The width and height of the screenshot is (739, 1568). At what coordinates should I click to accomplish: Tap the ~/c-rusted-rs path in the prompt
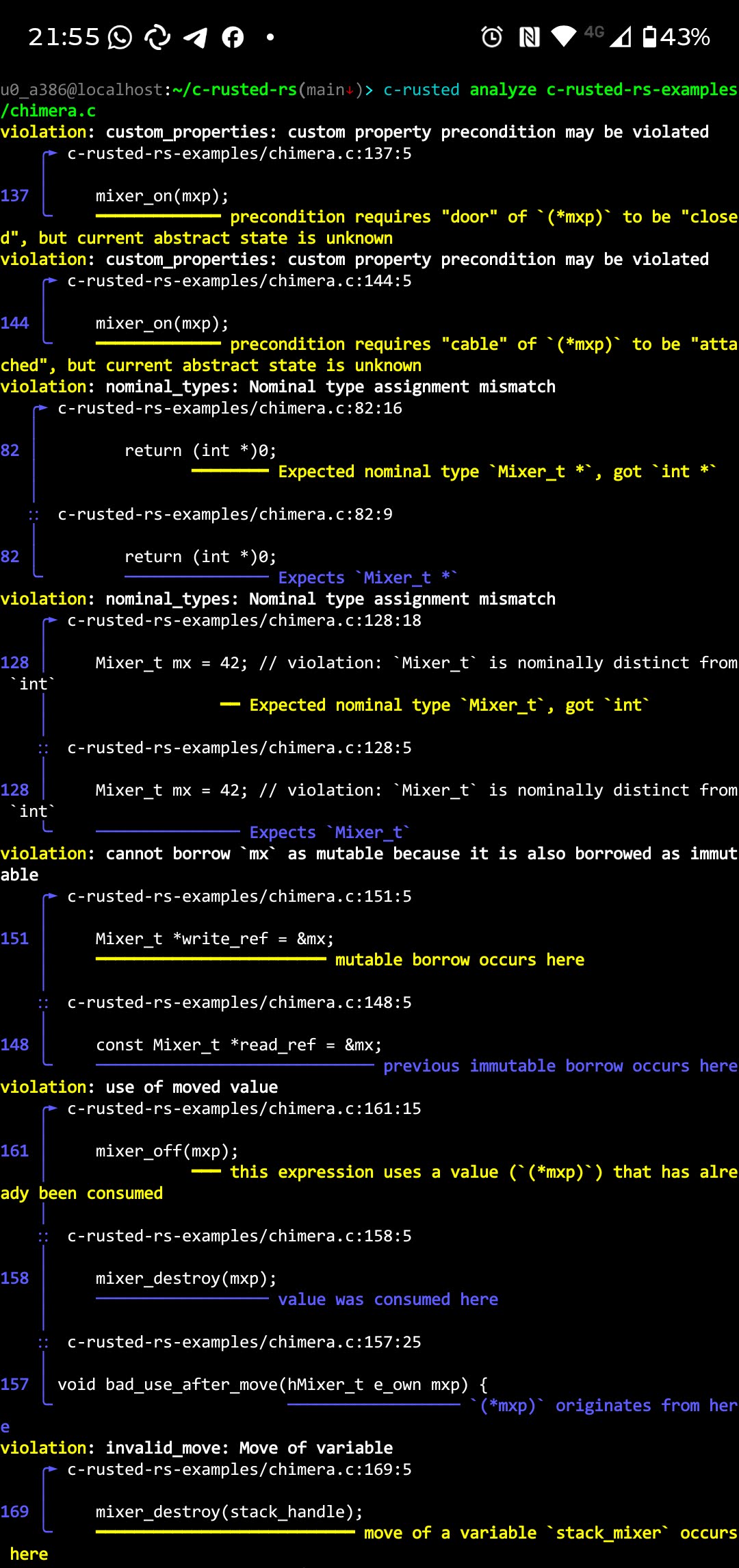tap(235, 90)
